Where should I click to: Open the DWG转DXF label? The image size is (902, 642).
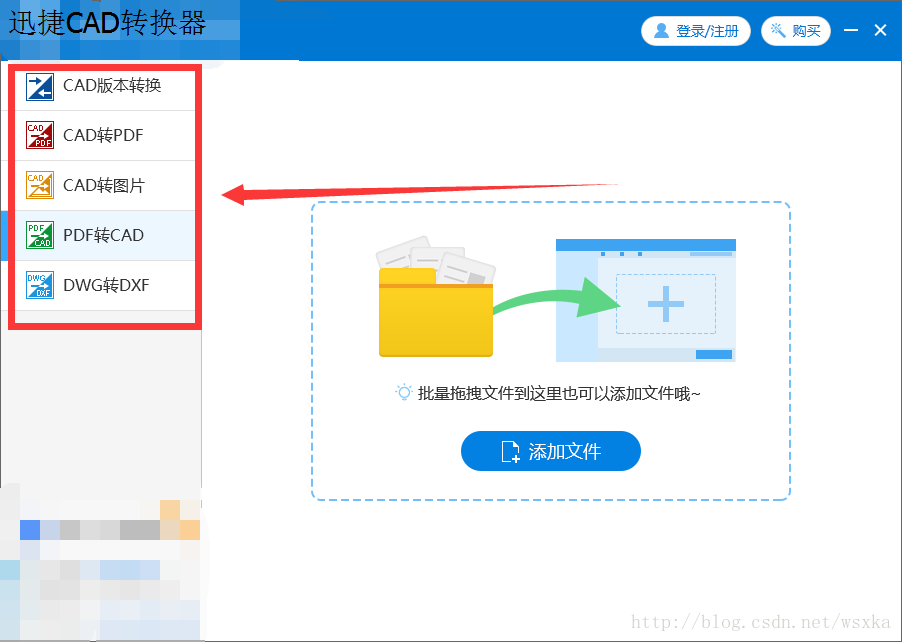pos(106,285)
